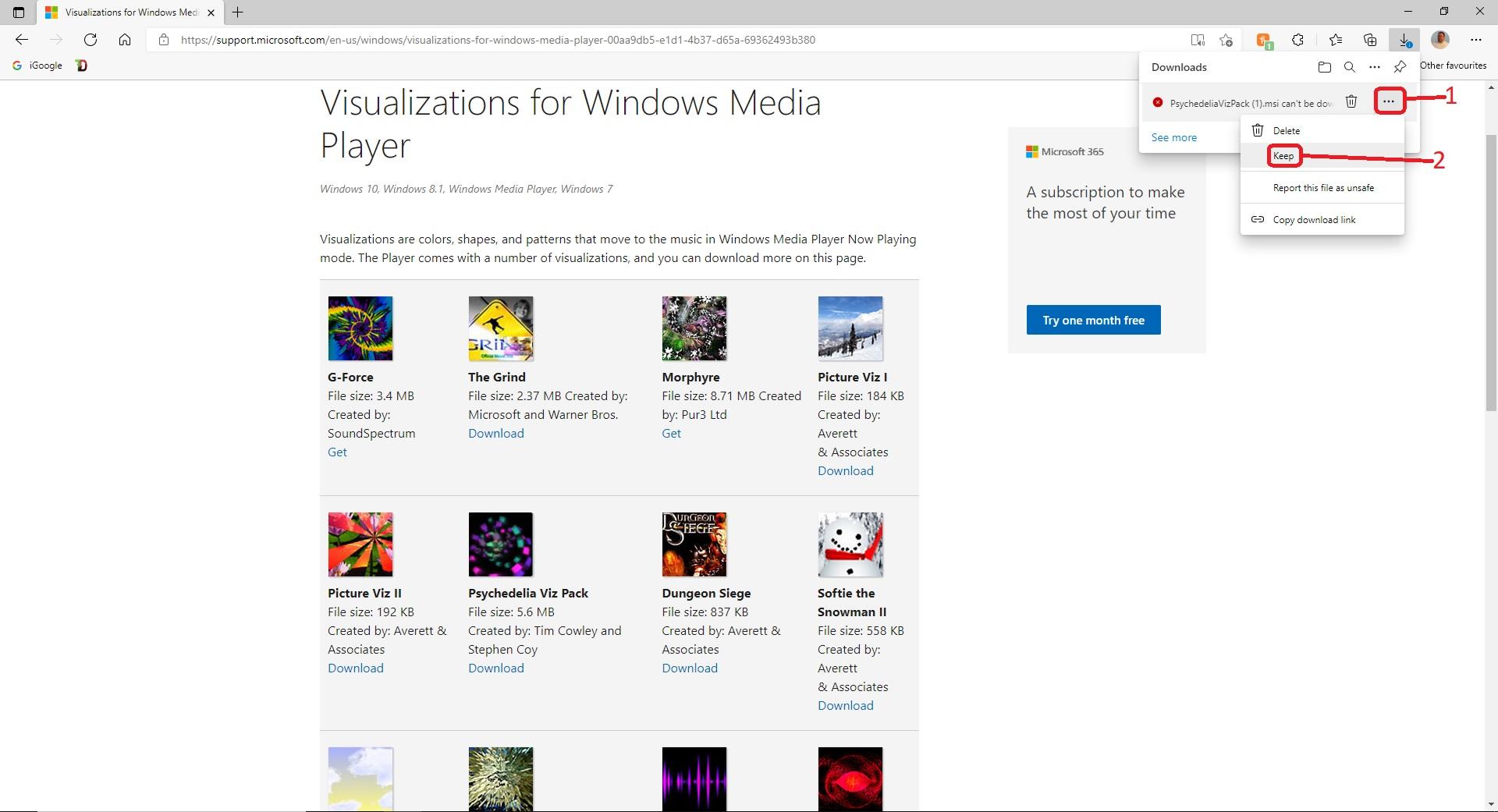This screenshot has width=1498, height=812.
Task: Click Get link under G-Force
Action: [x=337, y=452]
